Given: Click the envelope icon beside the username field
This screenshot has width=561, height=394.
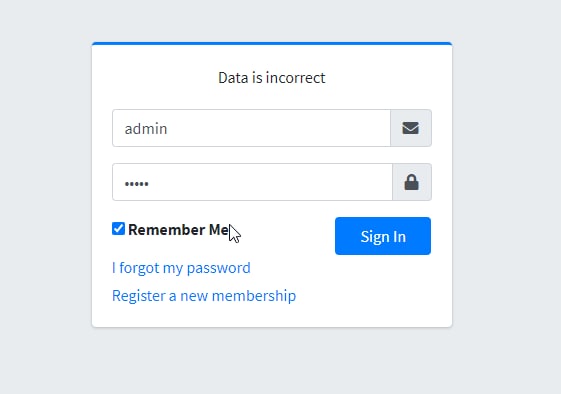Looking at the screenshot, I should click(410, 128).
